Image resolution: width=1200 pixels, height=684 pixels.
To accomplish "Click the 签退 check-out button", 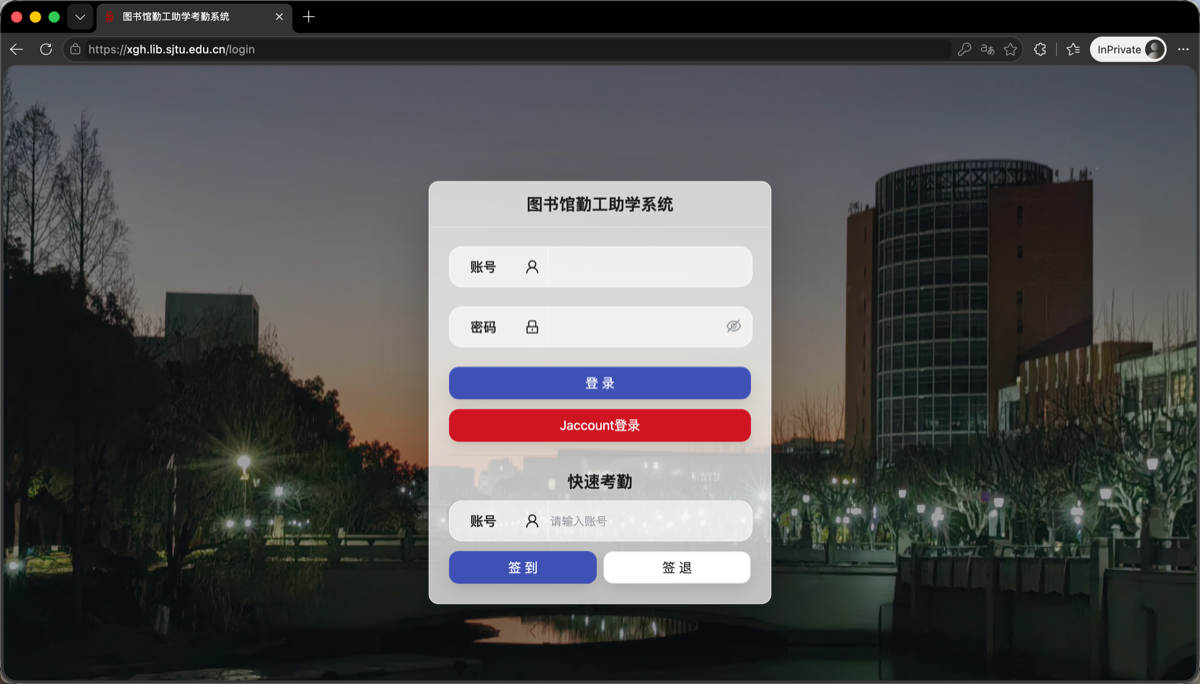I will 677,567.
